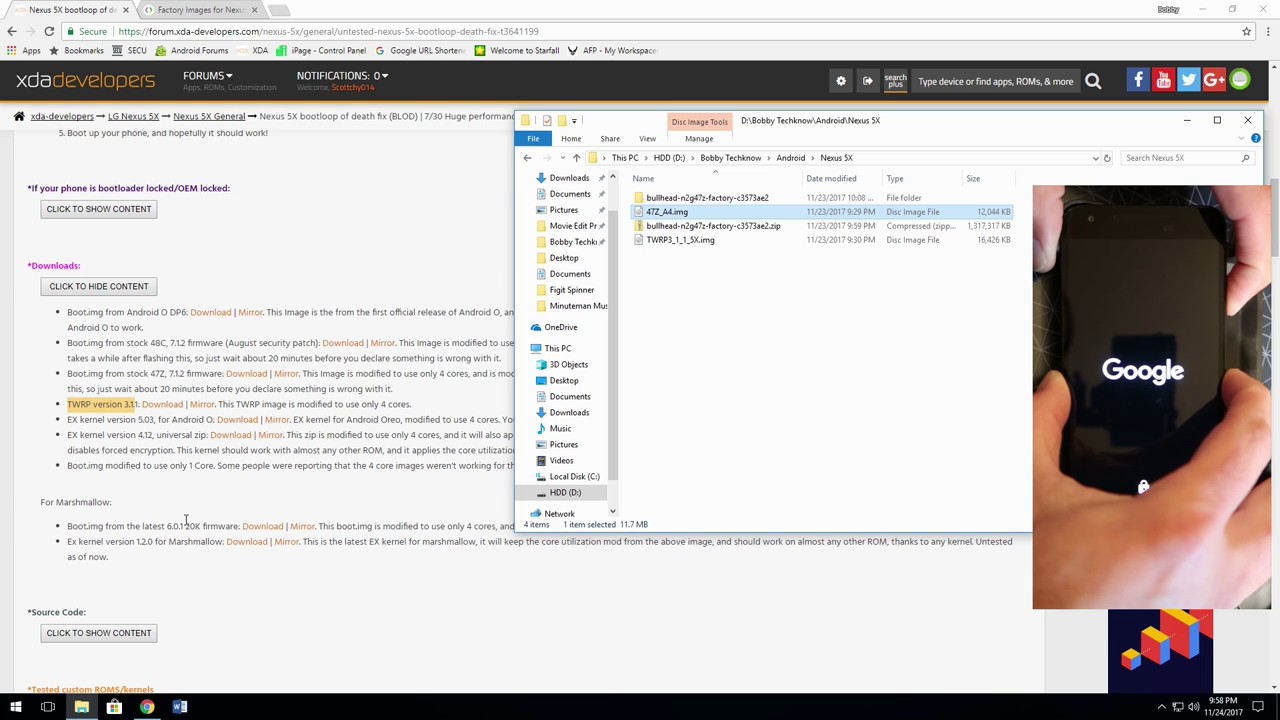Switch to the Factory Images browser tab
1280x720 pixels.
click(x=200, y=10)
